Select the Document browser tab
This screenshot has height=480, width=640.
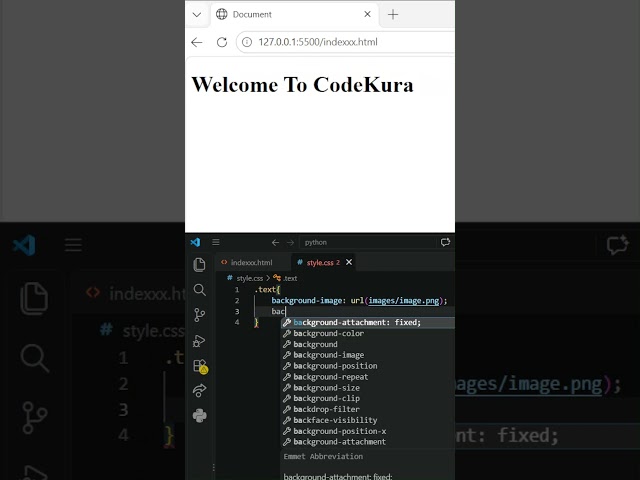click(x=294, y=15)
